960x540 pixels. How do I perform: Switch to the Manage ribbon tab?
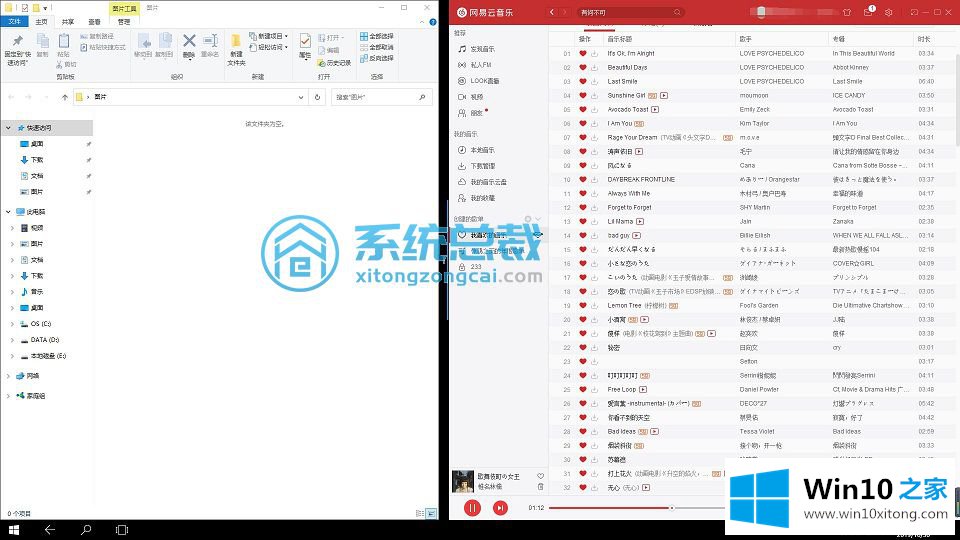[124, 21]
